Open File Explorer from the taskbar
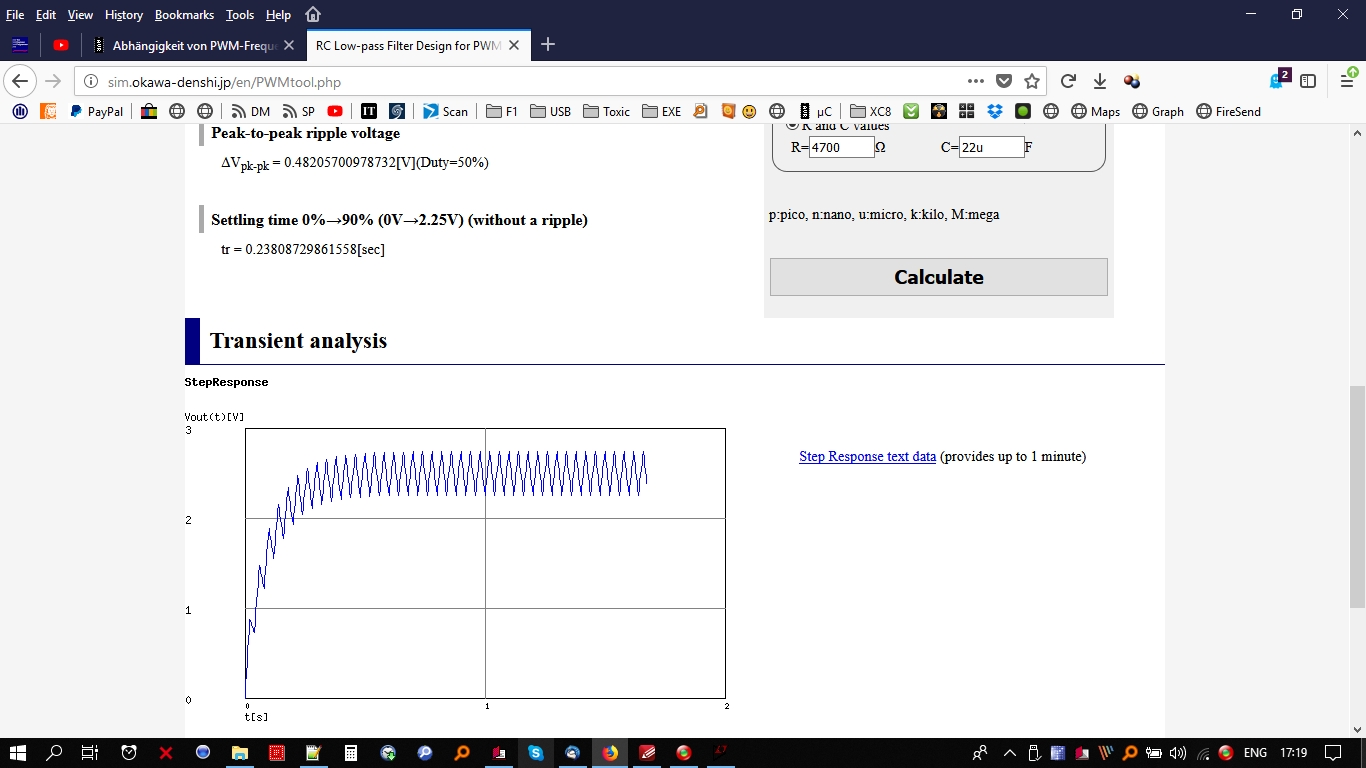The image size is (1366, 768). [x=240, y=753]
